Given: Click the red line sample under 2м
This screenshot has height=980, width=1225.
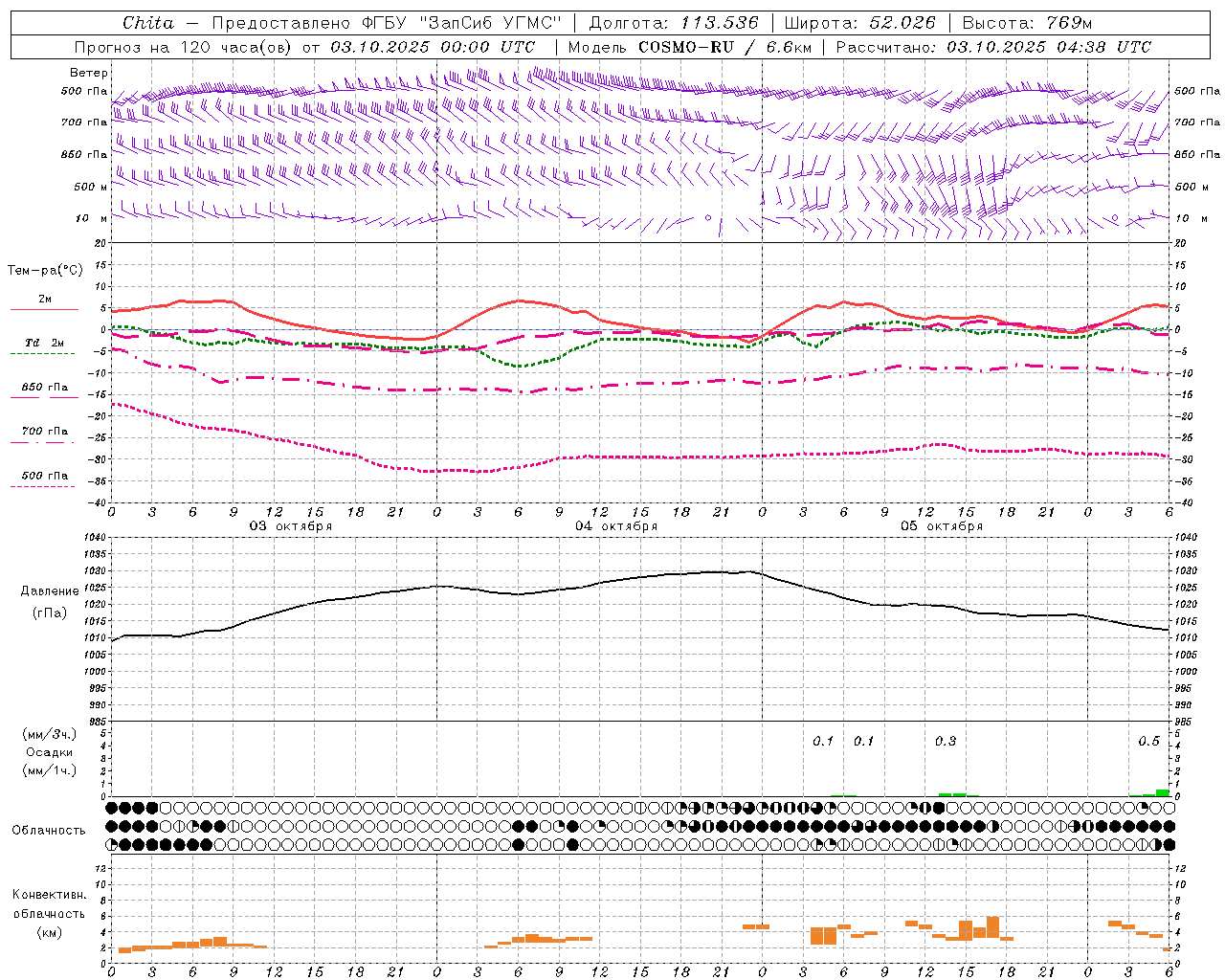Looking at the screenshot, I should [x=44, y=309].
